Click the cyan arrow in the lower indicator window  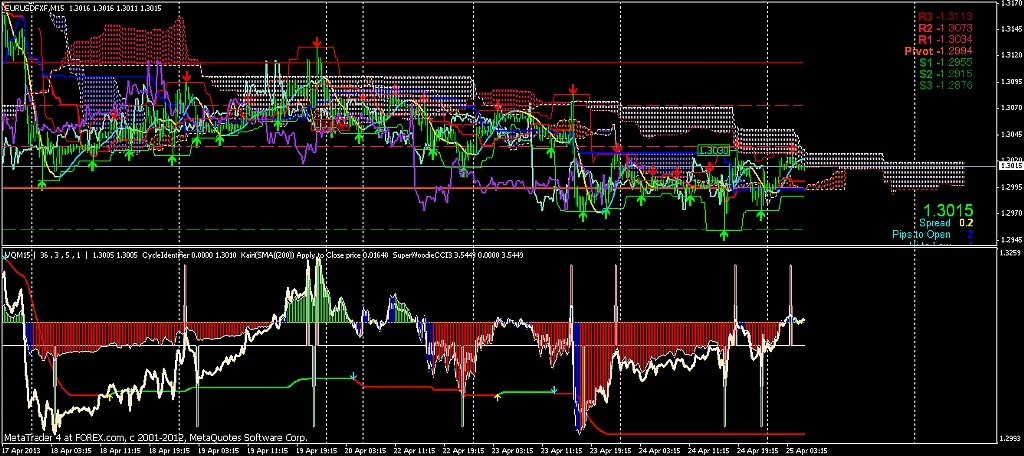pyautogui.click(x=353, y=377)
